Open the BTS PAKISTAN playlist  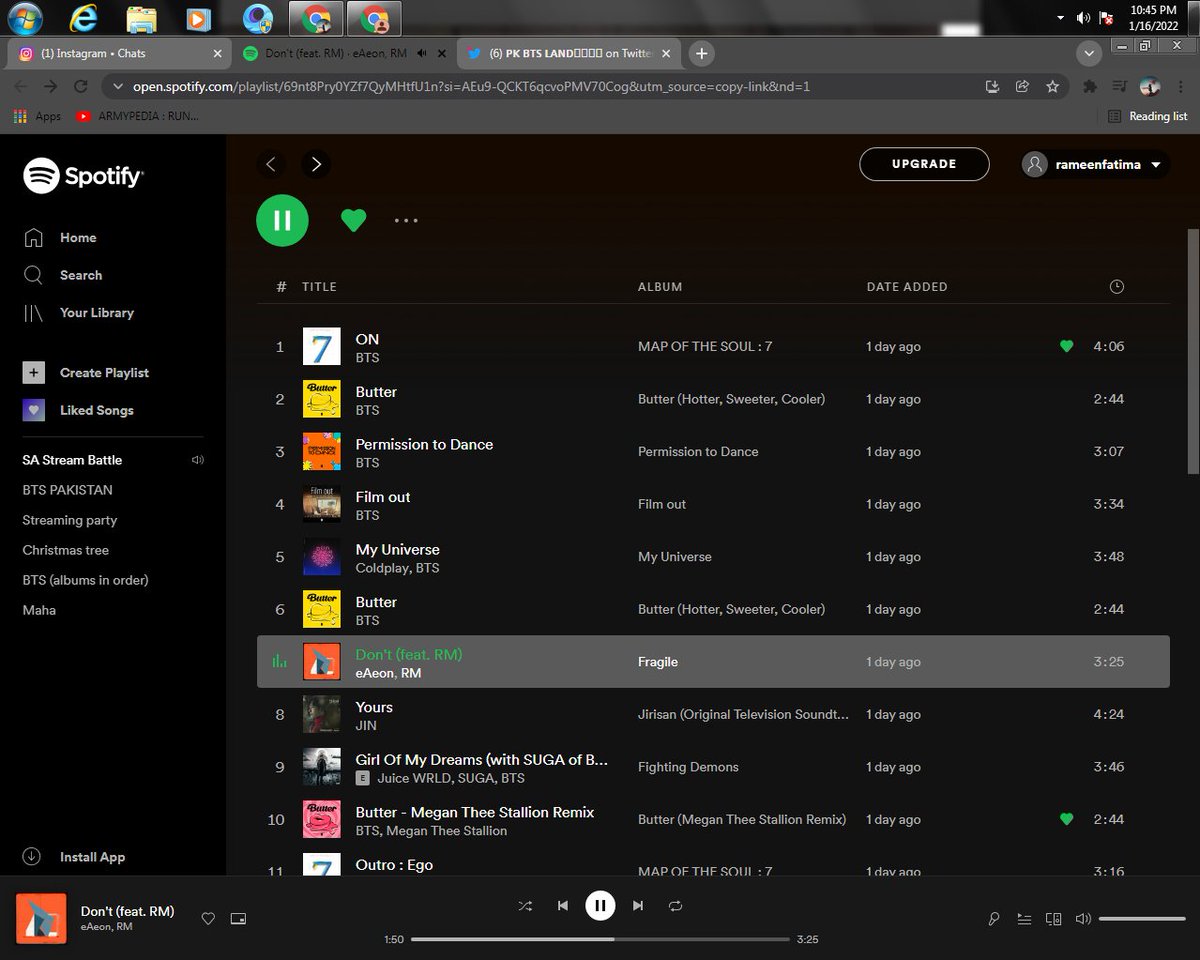[x=68, y=491]
